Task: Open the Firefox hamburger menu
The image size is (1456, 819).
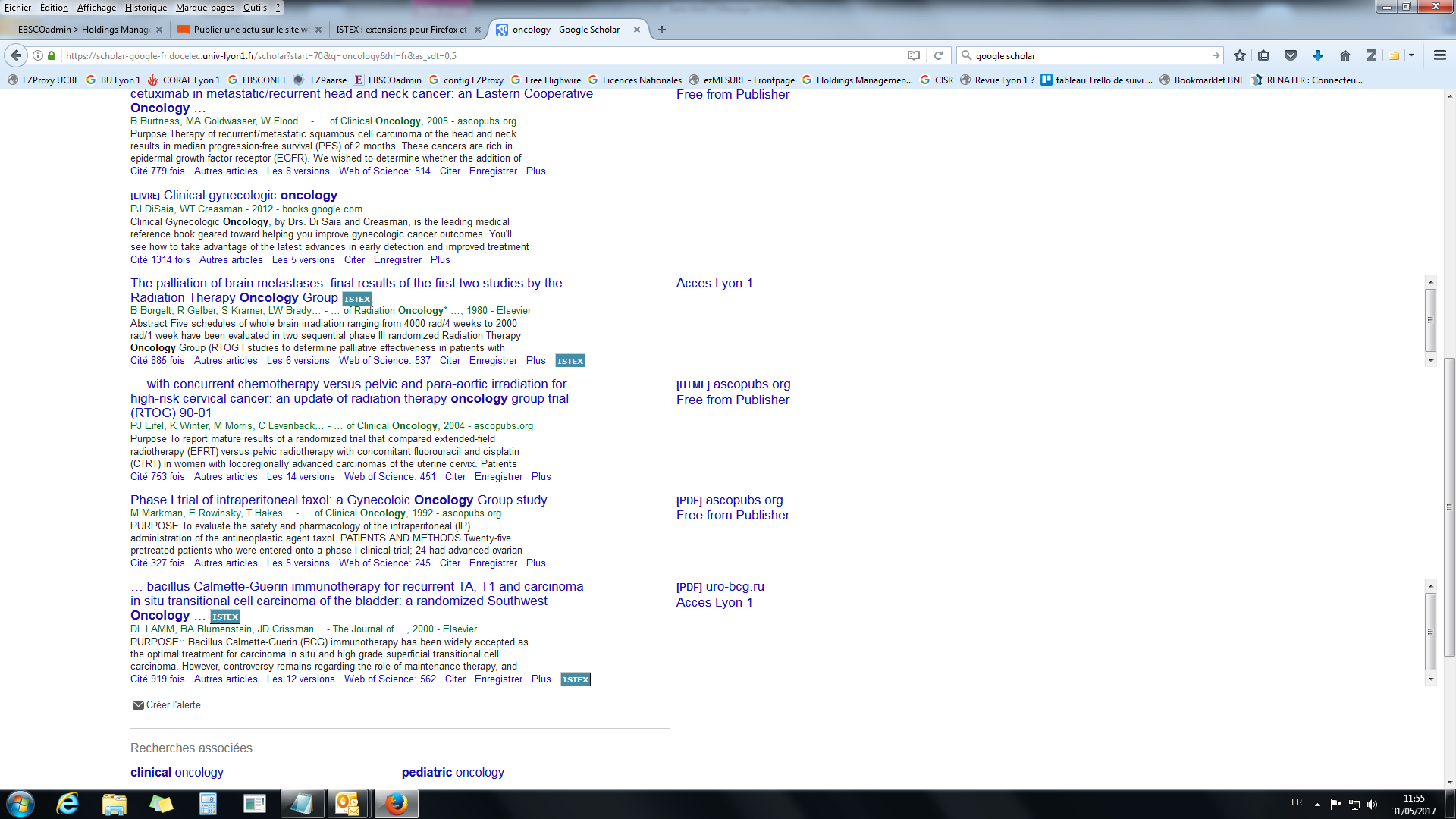Action: click(x=1440, y=55)
